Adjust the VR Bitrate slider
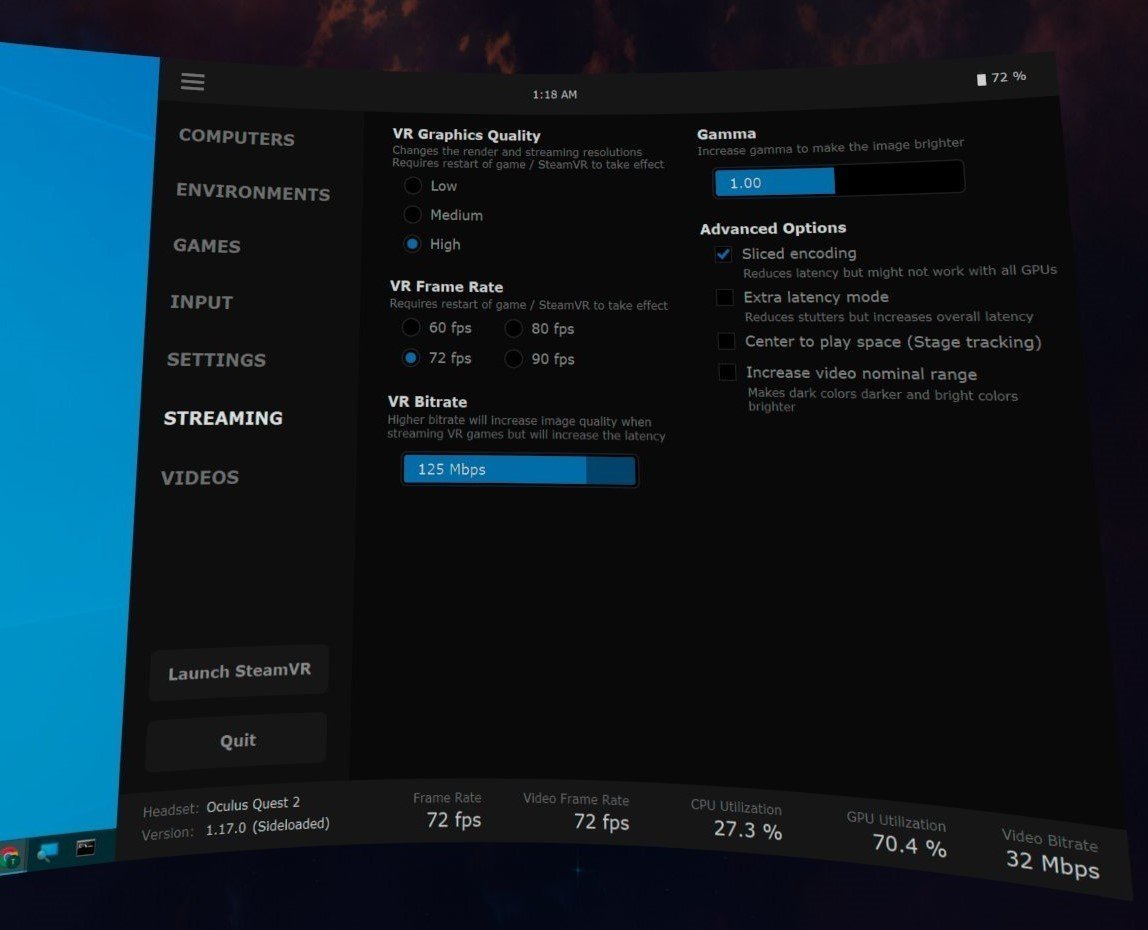Viewport: 1148px width, 930px height. 519,469
